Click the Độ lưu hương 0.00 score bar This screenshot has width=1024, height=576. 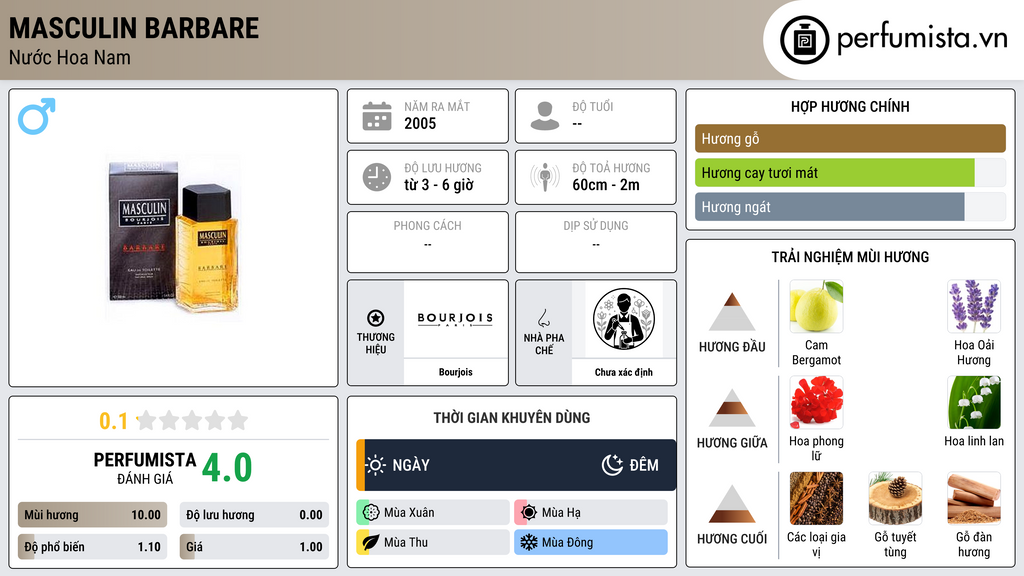pos(254,515)
